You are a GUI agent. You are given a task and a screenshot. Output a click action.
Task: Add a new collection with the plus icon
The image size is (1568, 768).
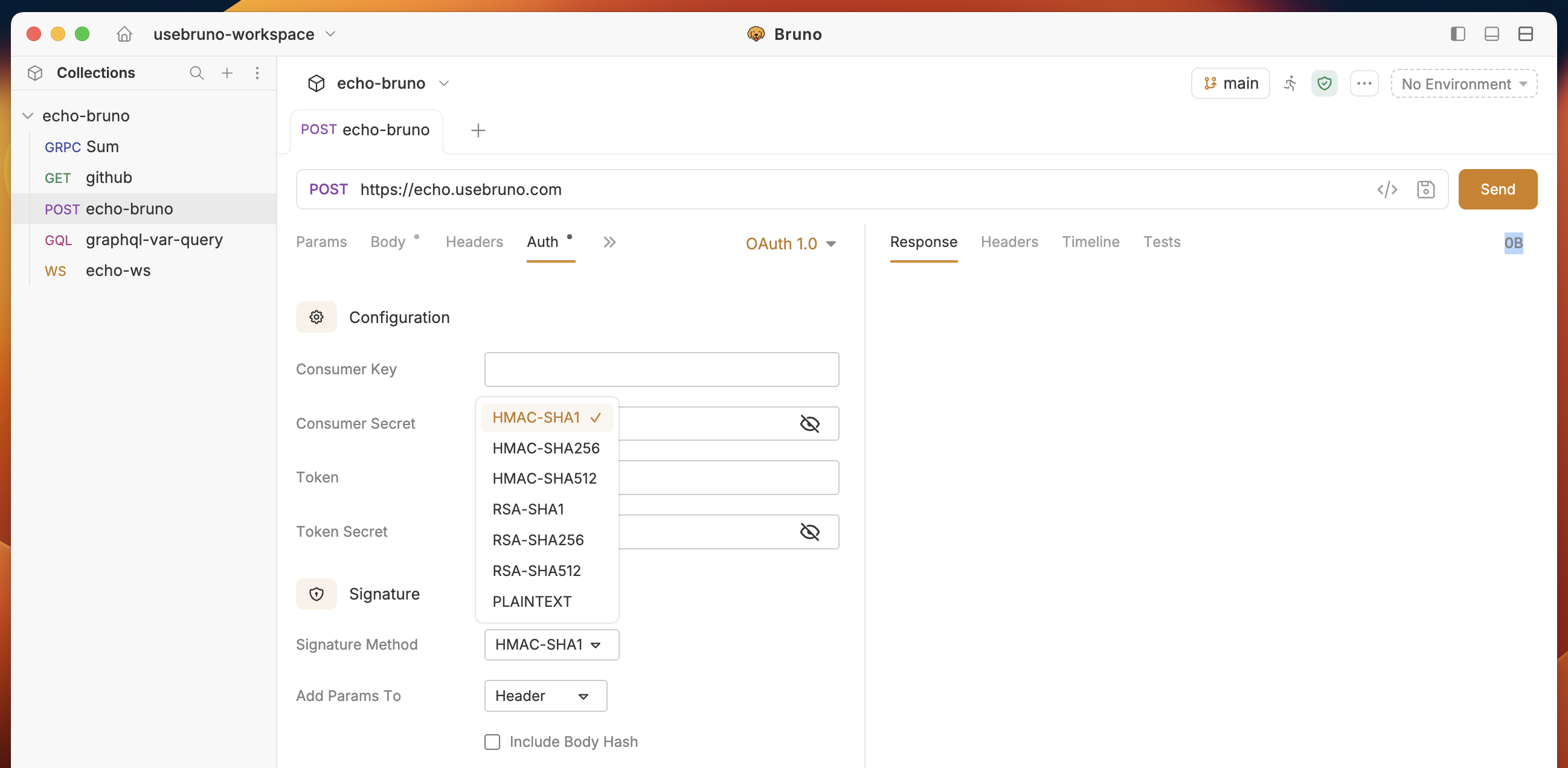[227, 73]
